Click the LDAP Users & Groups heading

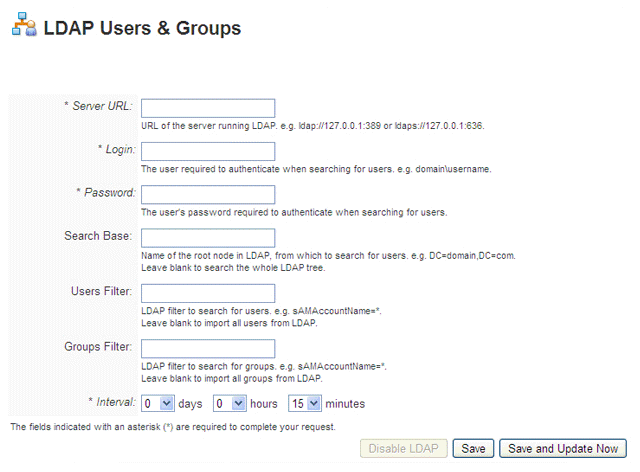(142, 28)
